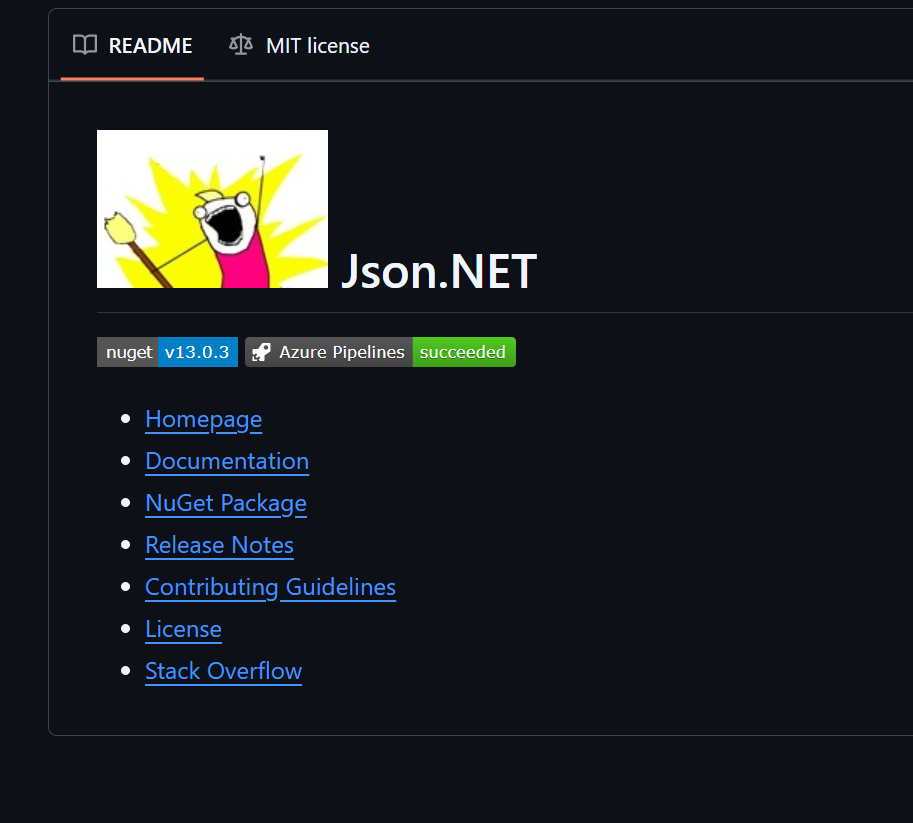Open the License link in the list

click(183, 629)
